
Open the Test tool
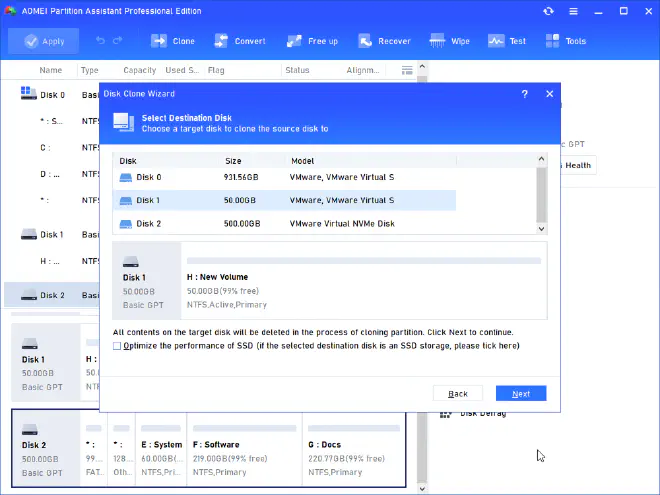click(x=507, y=41)
